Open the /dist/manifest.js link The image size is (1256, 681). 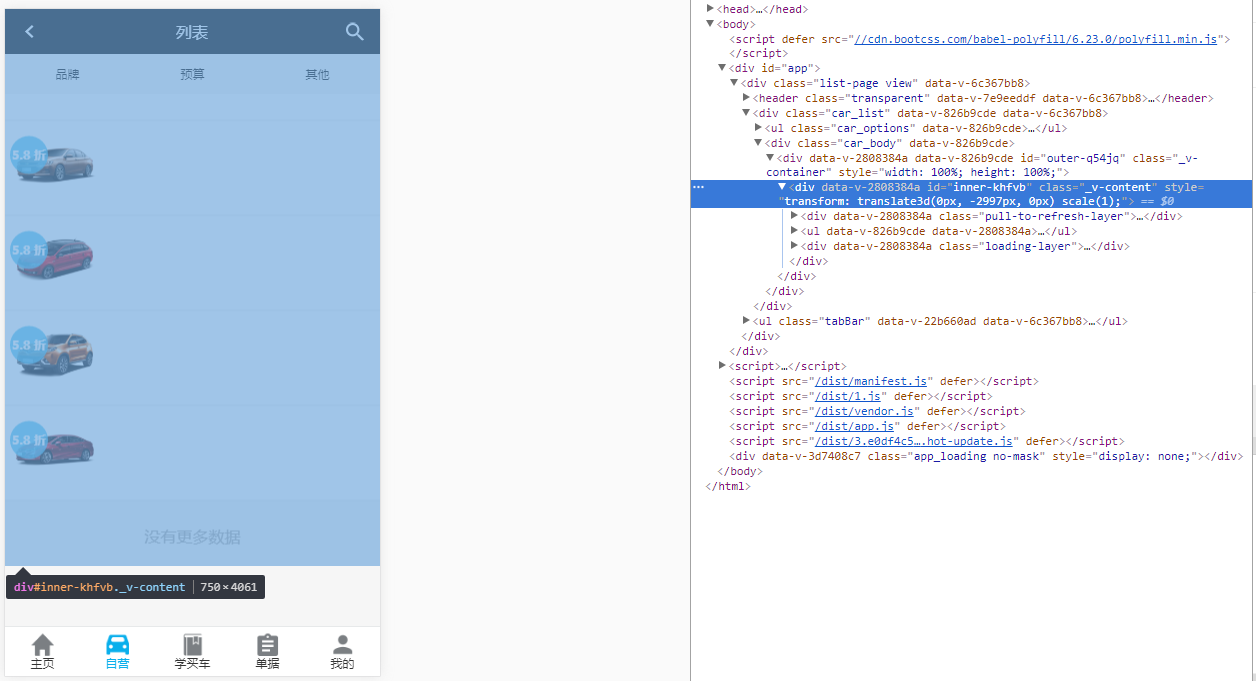click(872, 381)
